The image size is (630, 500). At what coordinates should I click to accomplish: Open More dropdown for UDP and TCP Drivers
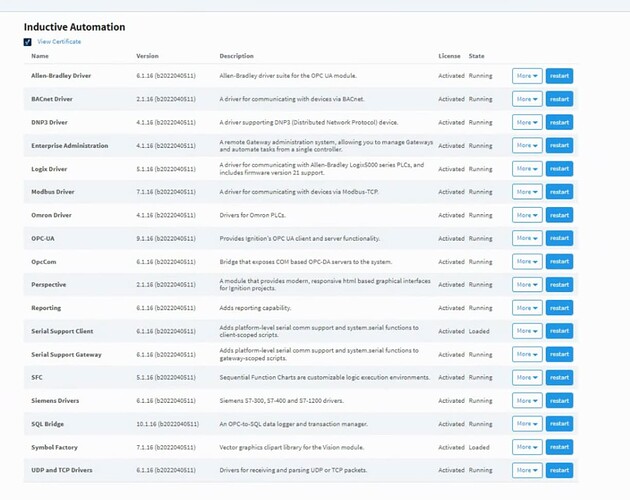click(x=527, y=470)
